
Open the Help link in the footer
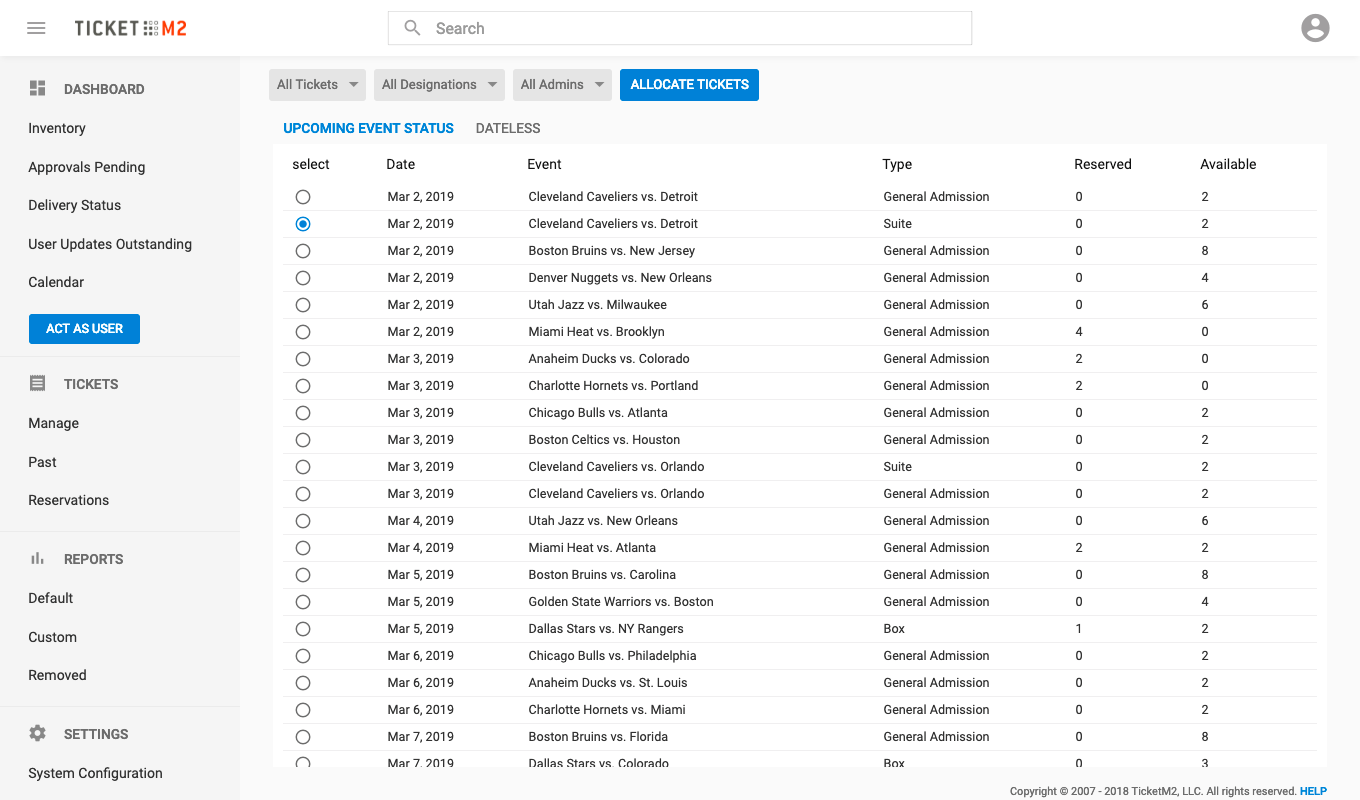pyautogui.click(x=1313, y=791)
